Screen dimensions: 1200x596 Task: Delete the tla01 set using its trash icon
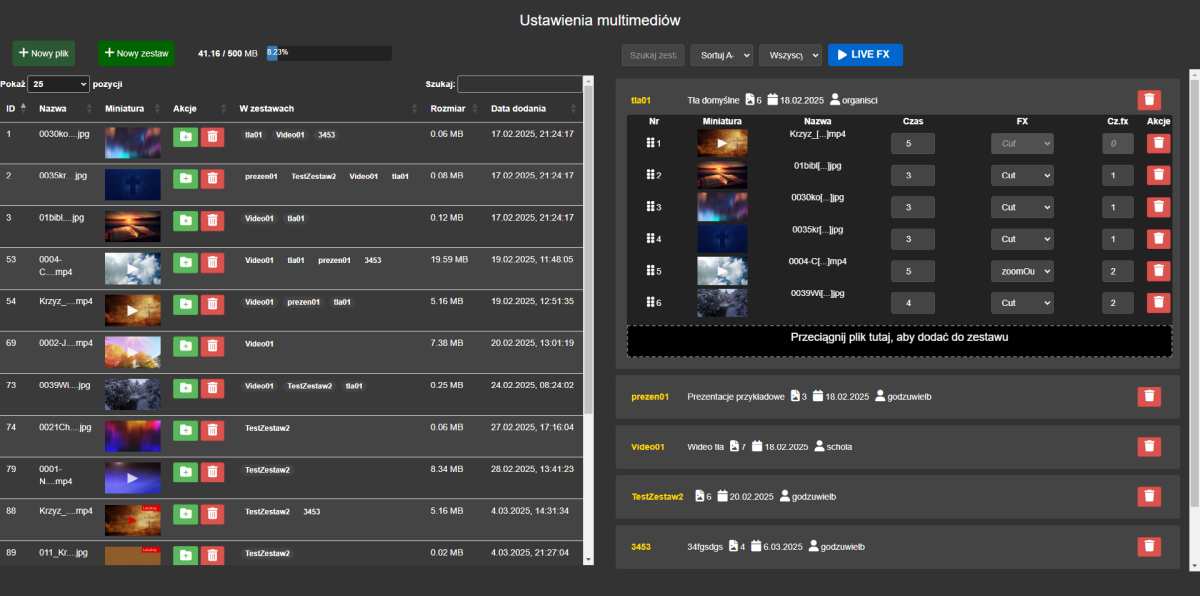point(1149,100)
